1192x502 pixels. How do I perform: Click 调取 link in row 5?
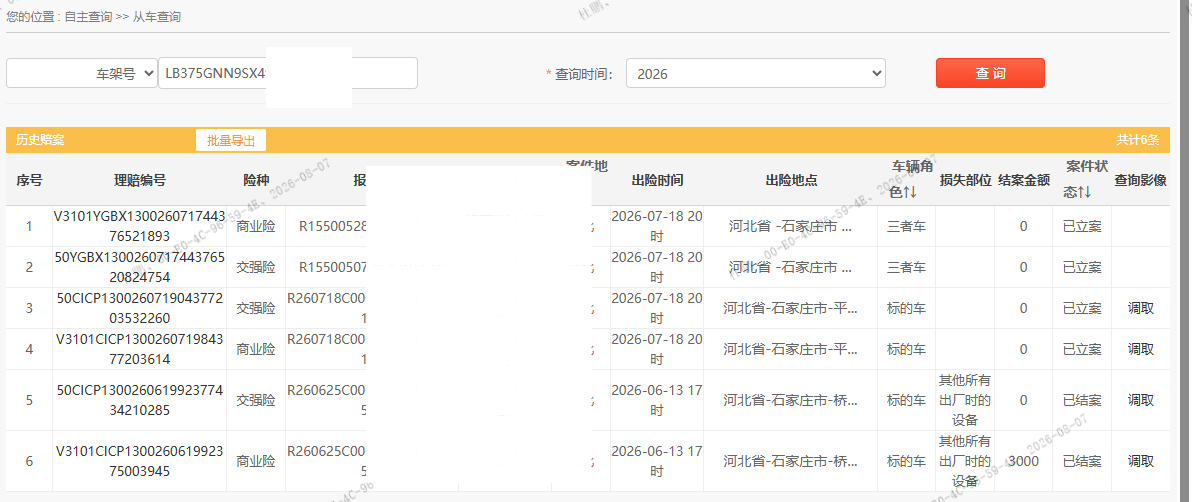click(x=1140, y=400)
